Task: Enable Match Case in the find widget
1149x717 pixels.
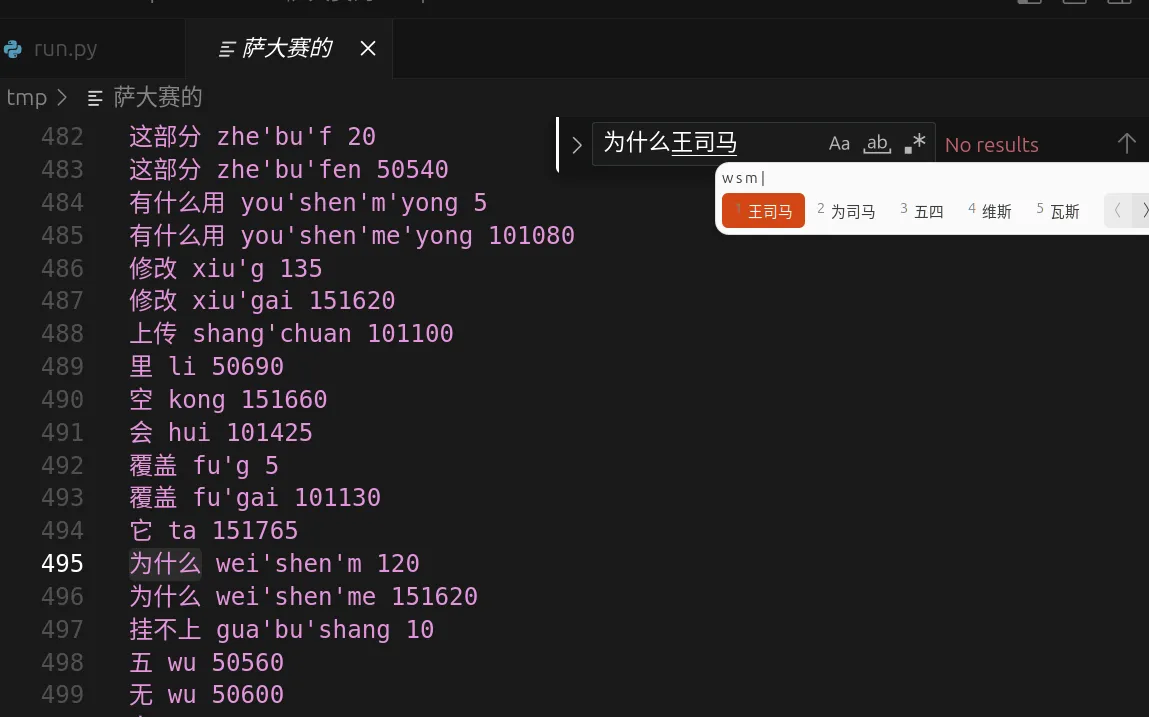Action: click(839, 143)
